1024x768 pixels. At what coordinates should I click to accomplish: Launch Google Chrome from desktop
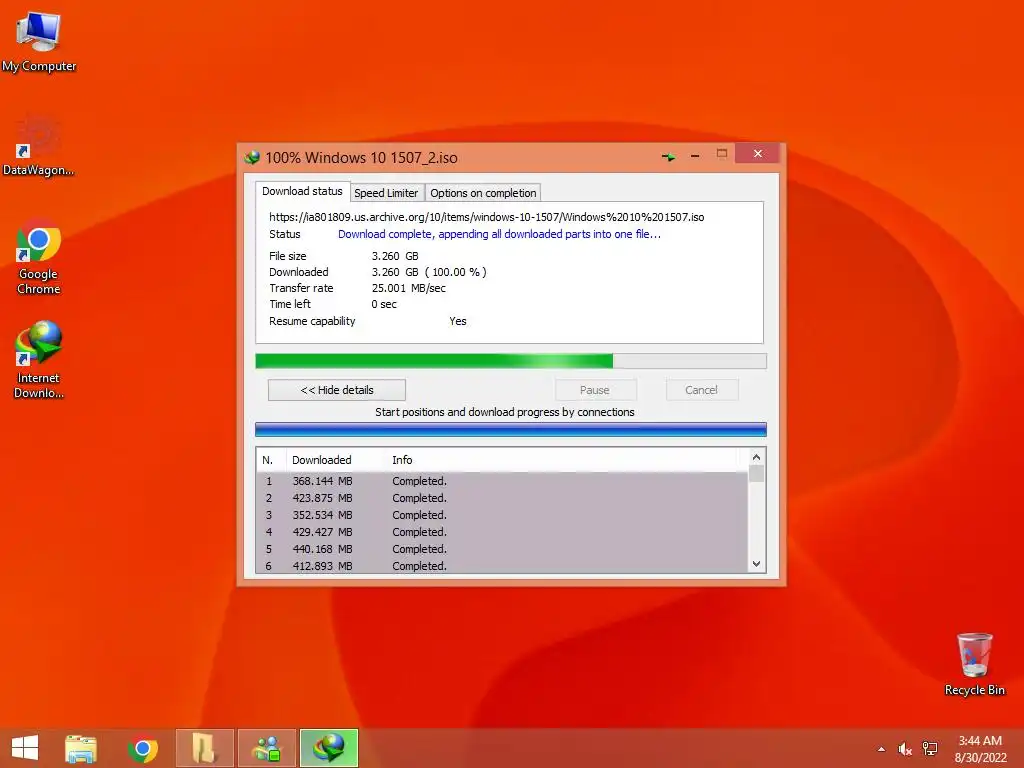coord(39,258)
